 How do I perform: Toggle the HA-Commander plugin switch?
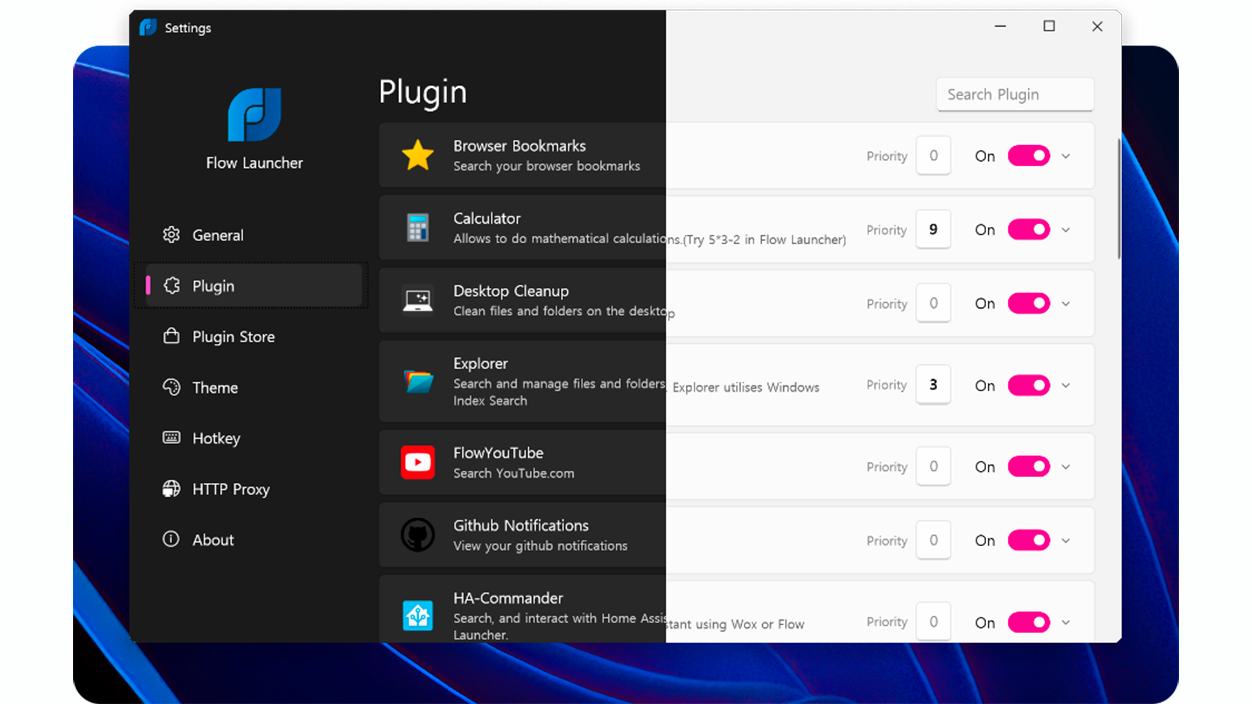[x=1028, y=622]
